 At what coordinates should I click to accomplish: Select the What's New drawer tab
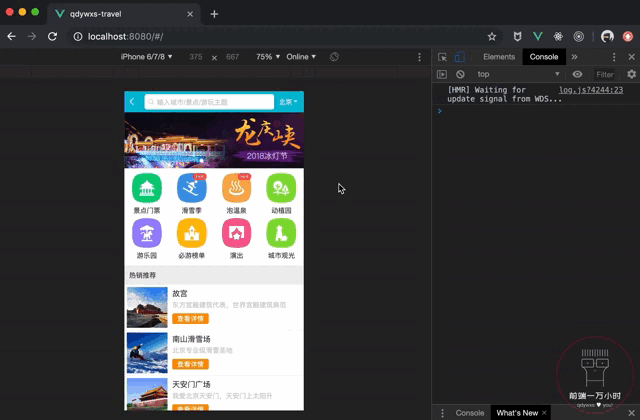517,413
